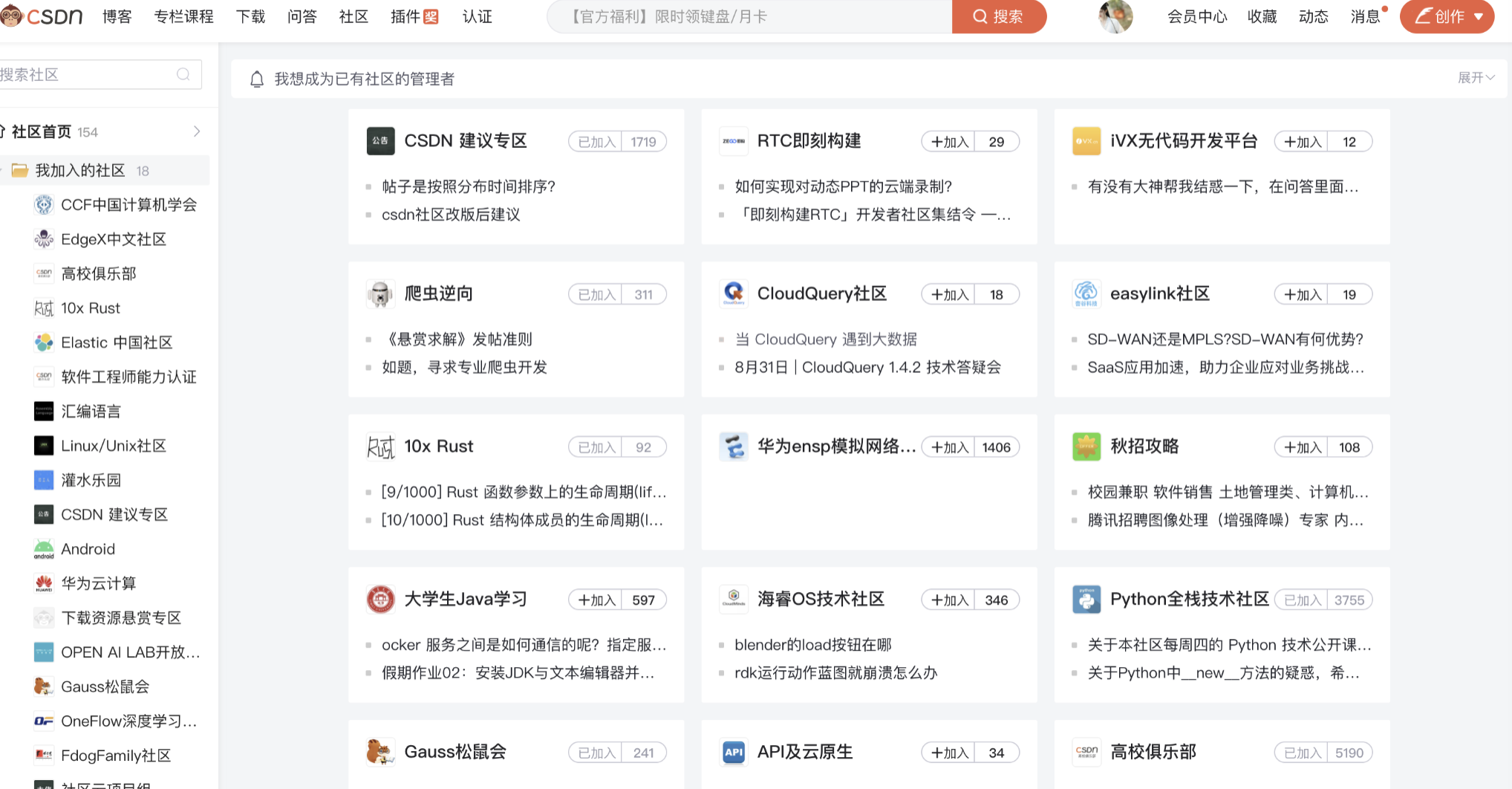Viewport: 1512px width, 789px height.
Task: Open the API及云原生 community icon
Action: click(734, 752)
